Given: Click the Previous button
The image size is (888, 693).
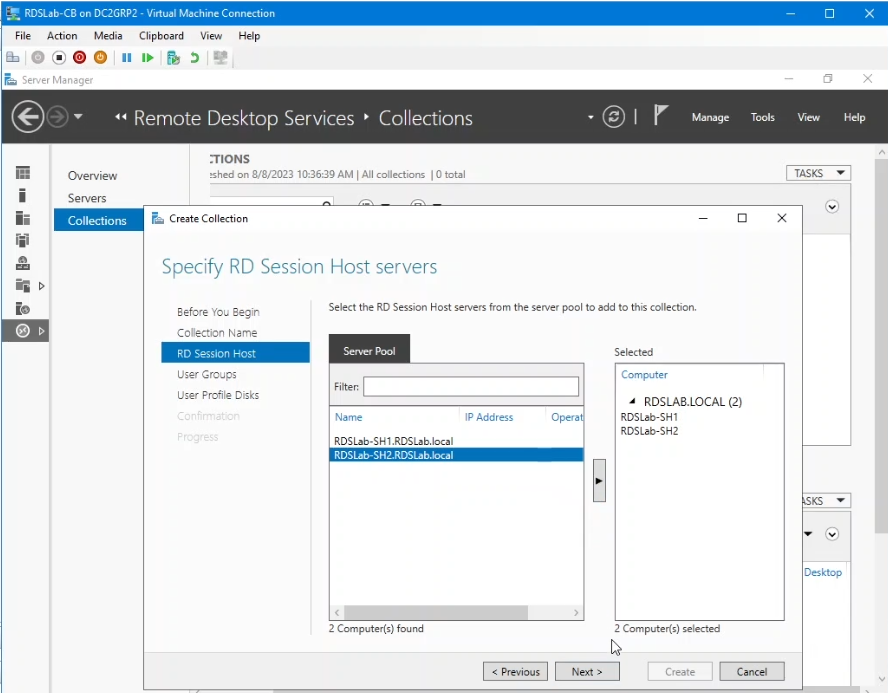Looking at the screenshot, I should (x=515, y=671).
